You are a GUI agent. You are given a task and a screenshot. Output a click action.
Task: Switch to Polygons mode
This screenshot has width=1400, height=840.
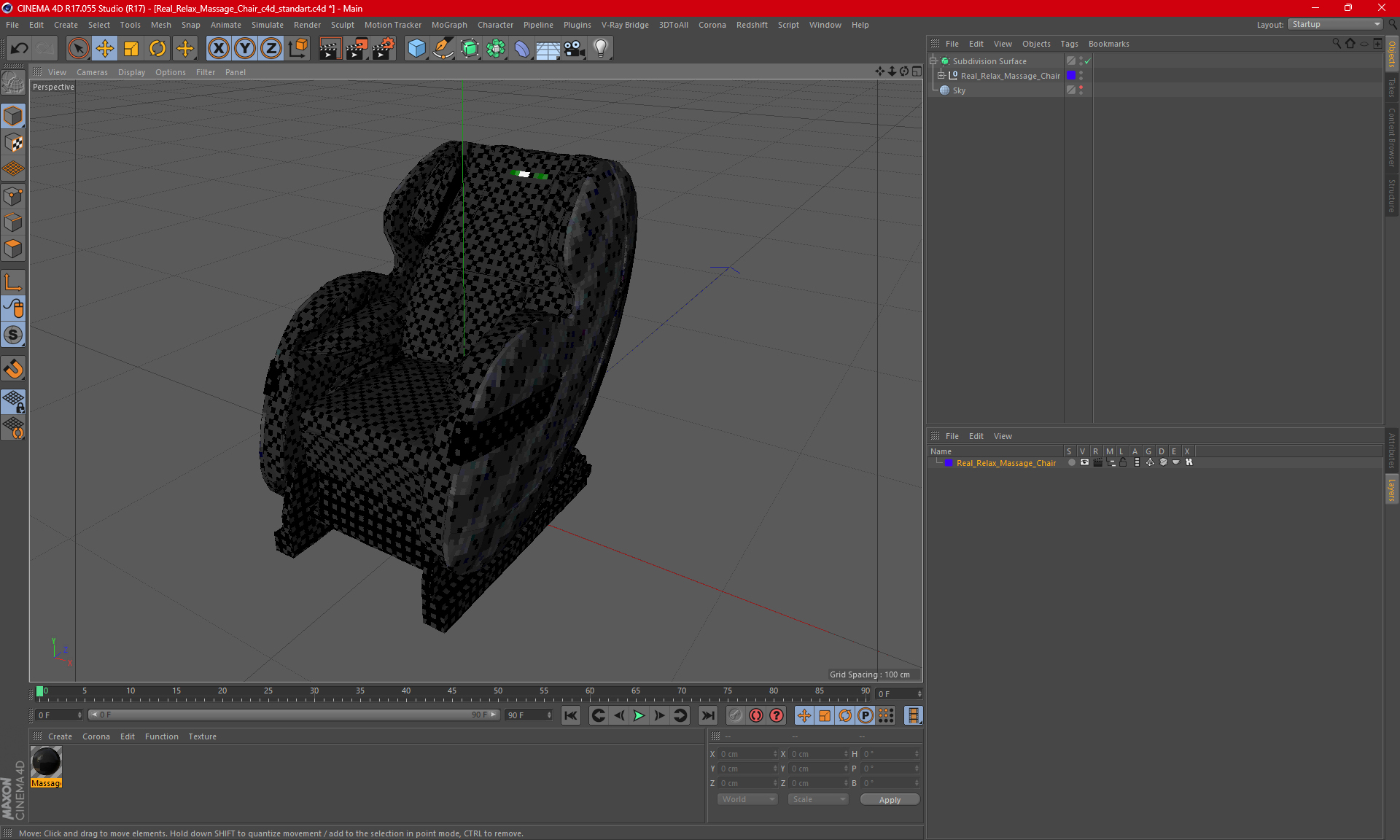(13, 249)
